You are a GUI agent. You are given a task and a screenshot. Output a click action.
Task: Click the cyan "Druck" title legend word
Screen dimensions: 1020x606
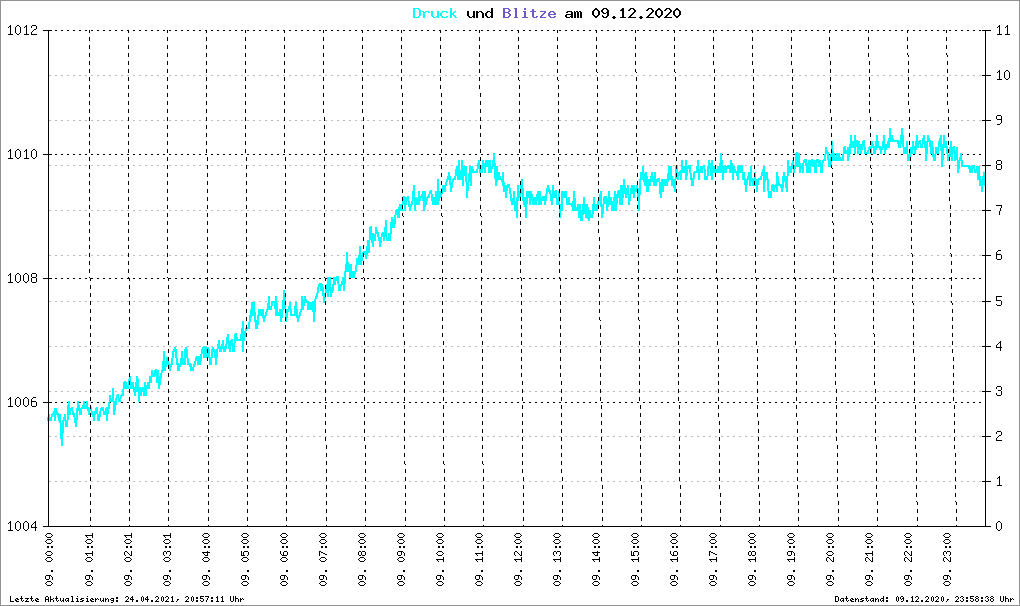pyautogui.click(x=436, y=13)
